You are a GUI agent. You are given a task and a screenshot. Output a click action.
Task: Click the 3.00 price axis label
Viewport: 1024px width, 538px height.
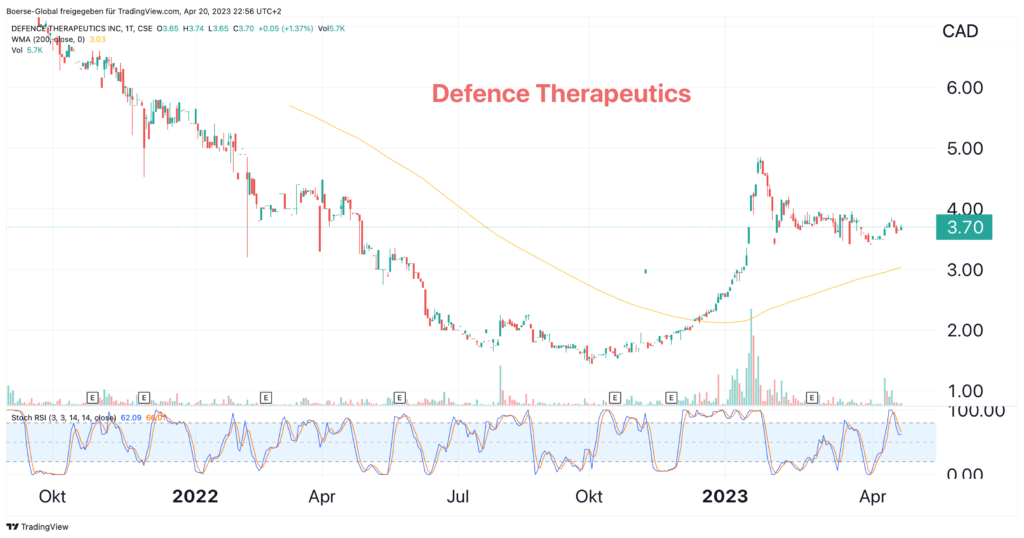tap(965, 270)
